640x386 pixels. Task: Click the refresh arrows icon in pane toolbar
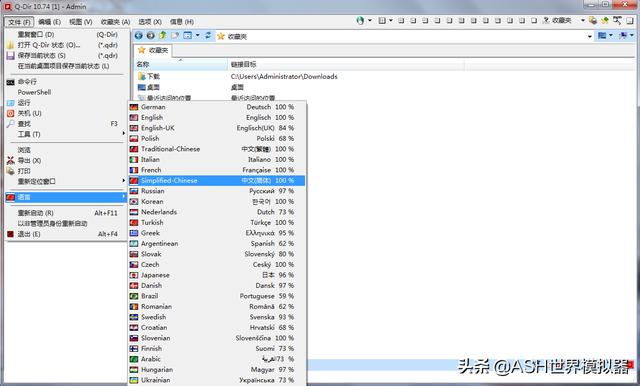[208, 35]
